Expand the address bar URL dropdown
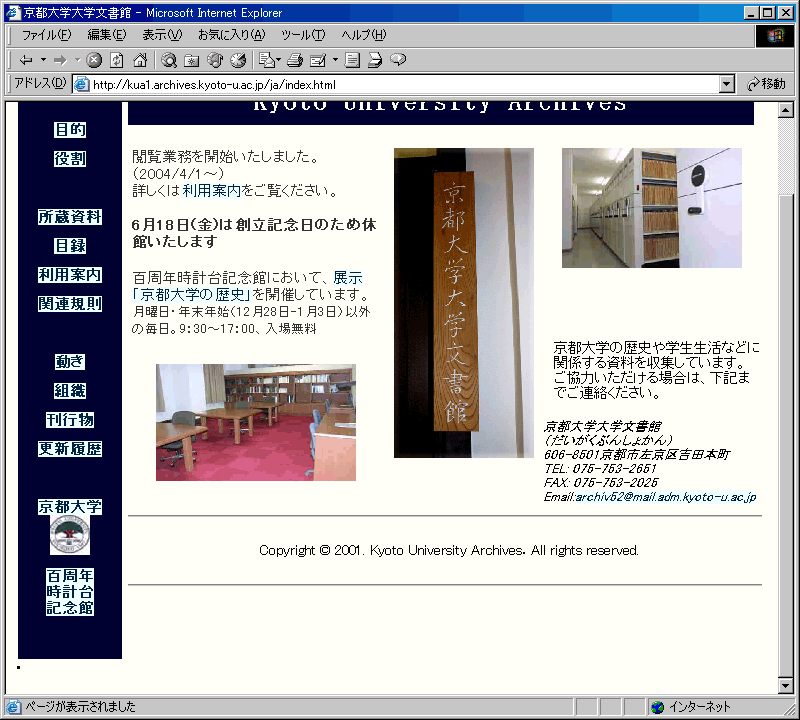This screenshot has width=800, height=720. [x=727, y=84]
